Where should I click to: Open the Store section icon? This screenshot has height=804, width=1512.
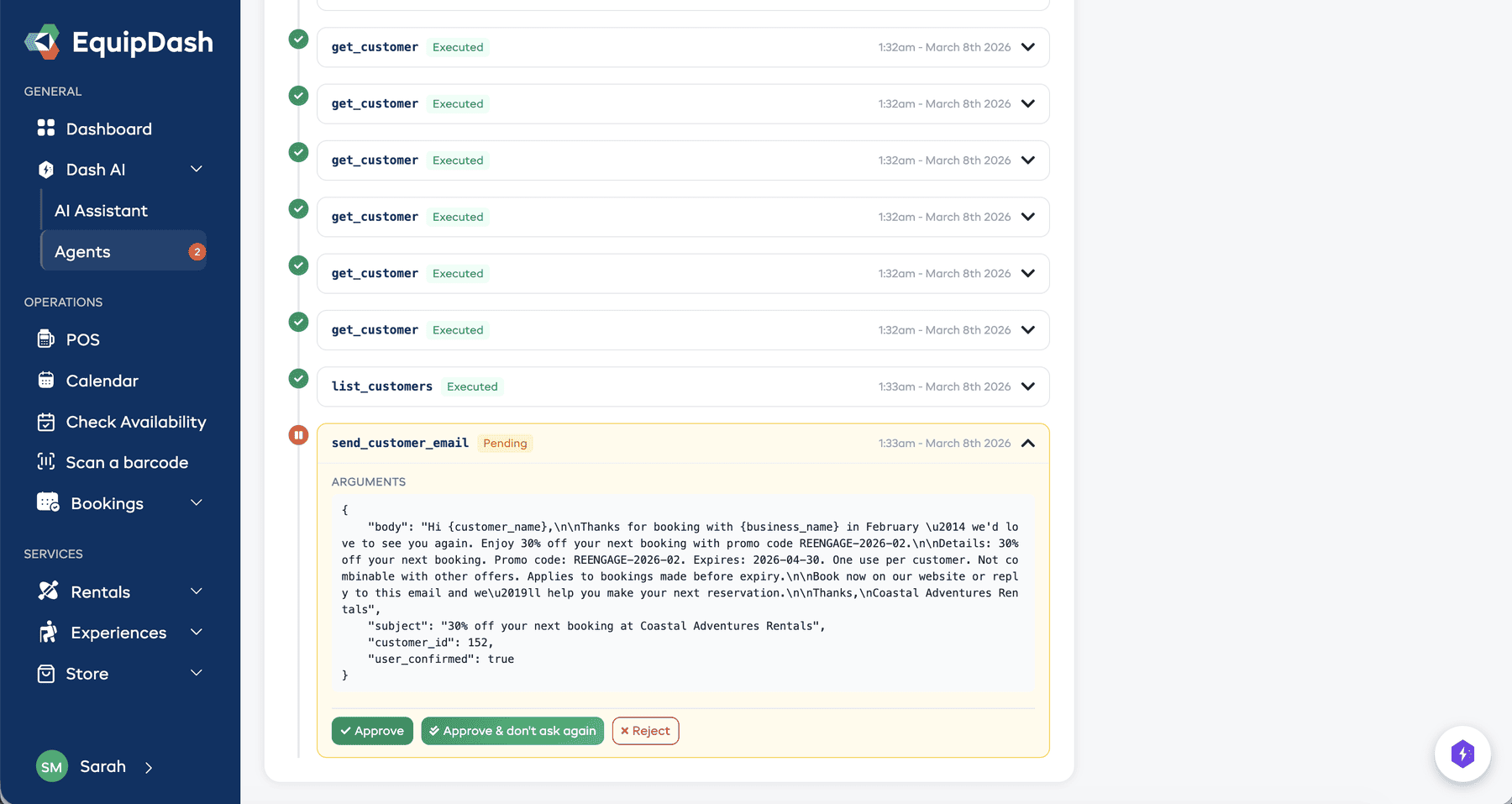[x=47, y=673]
